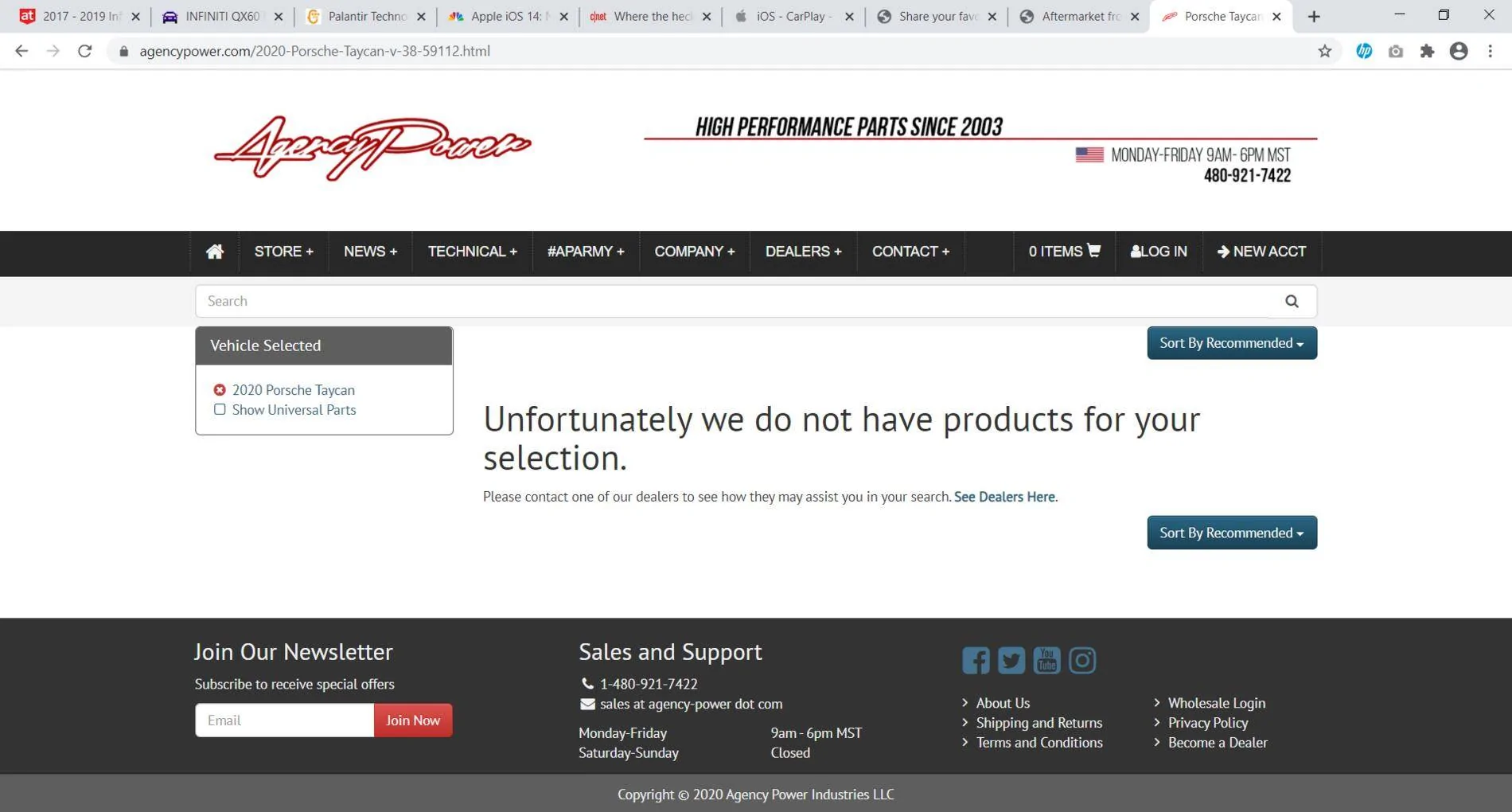This screenshot has width=1512, height=812.
Task: Open the Wholesale Login link
Action: 1216,703
